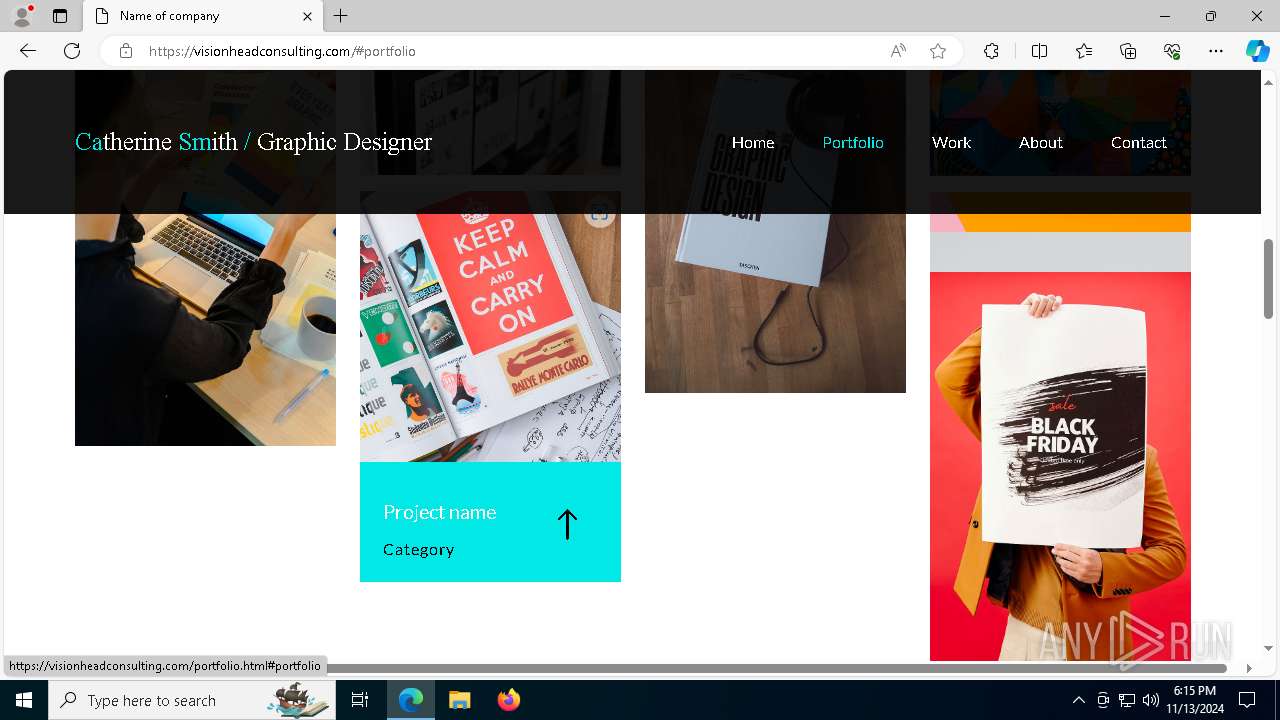Refresh the page with reload icon
The width and height of the screenshot is (1280, 720).
click(x=72, y=51)
